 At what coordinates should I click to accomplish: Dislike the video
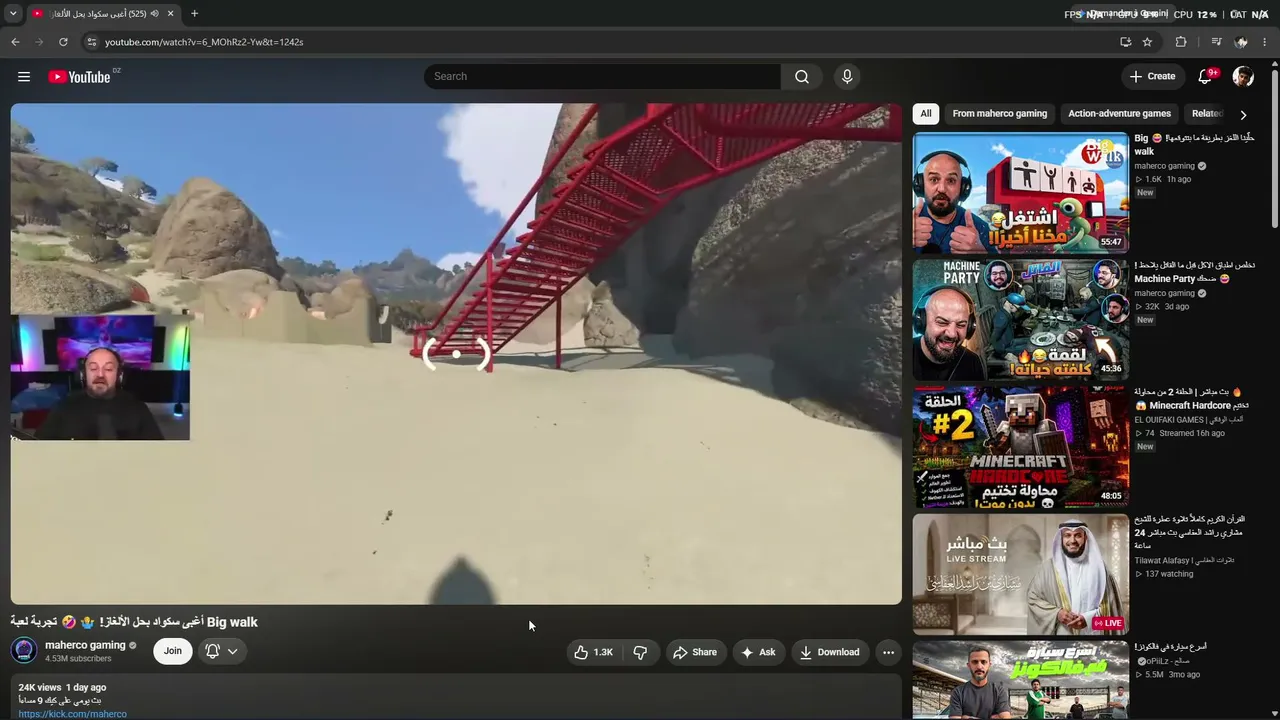(640, 652)
